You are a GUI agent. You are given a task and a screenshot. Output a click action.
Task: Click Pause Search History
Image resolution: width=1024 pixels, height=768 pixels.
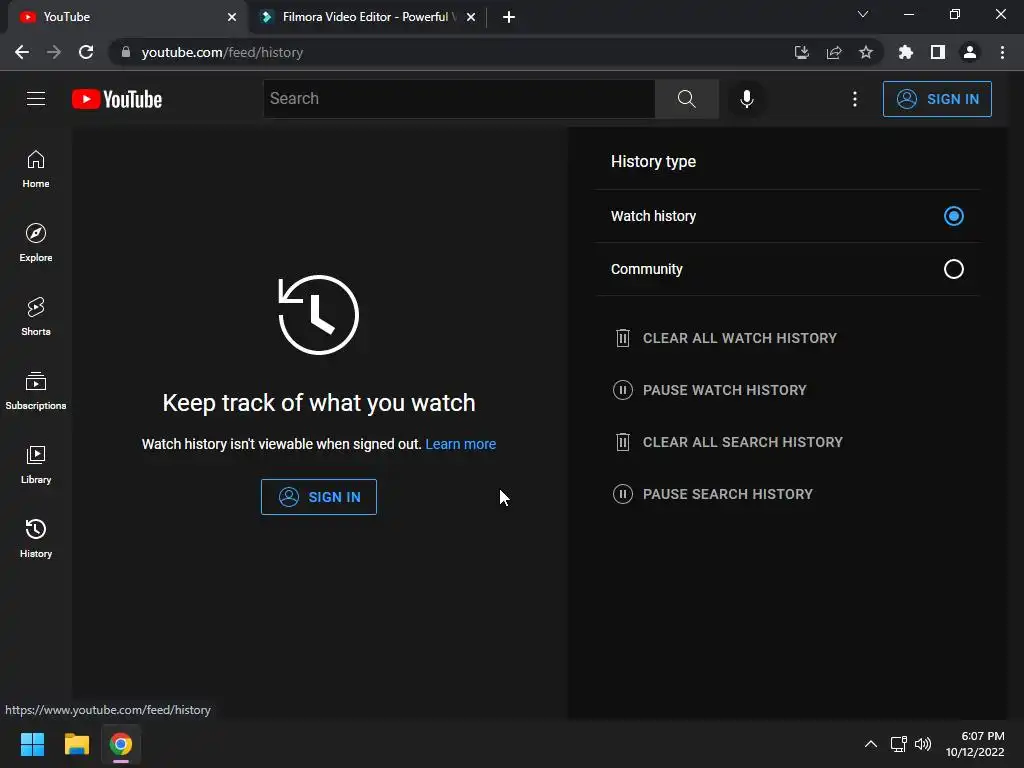click(x=712, y=494)
